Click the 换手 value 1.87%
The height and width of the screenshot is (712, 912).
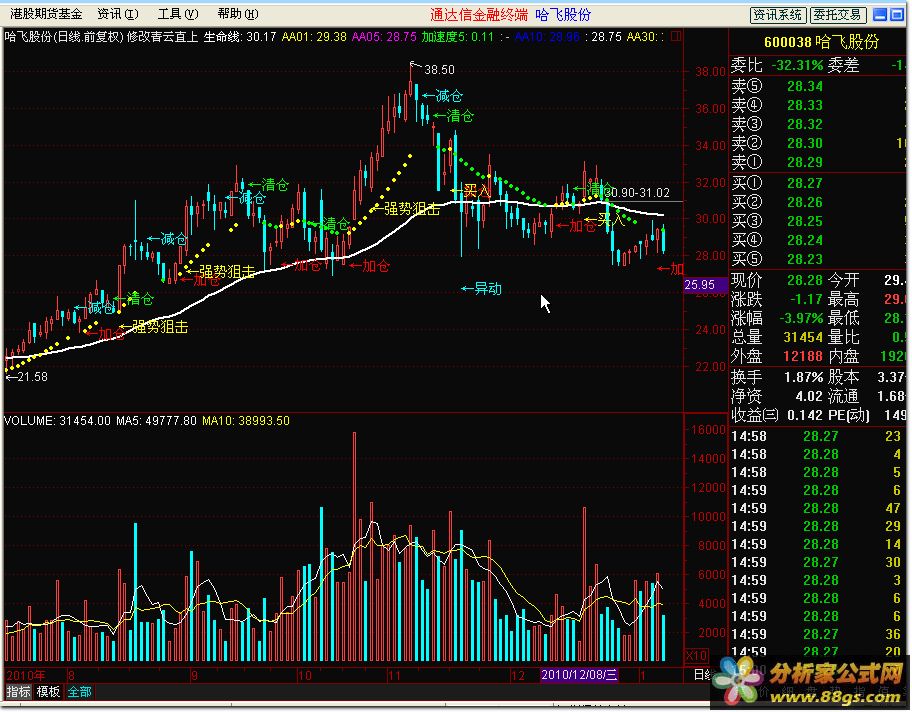tap(803, 378)
